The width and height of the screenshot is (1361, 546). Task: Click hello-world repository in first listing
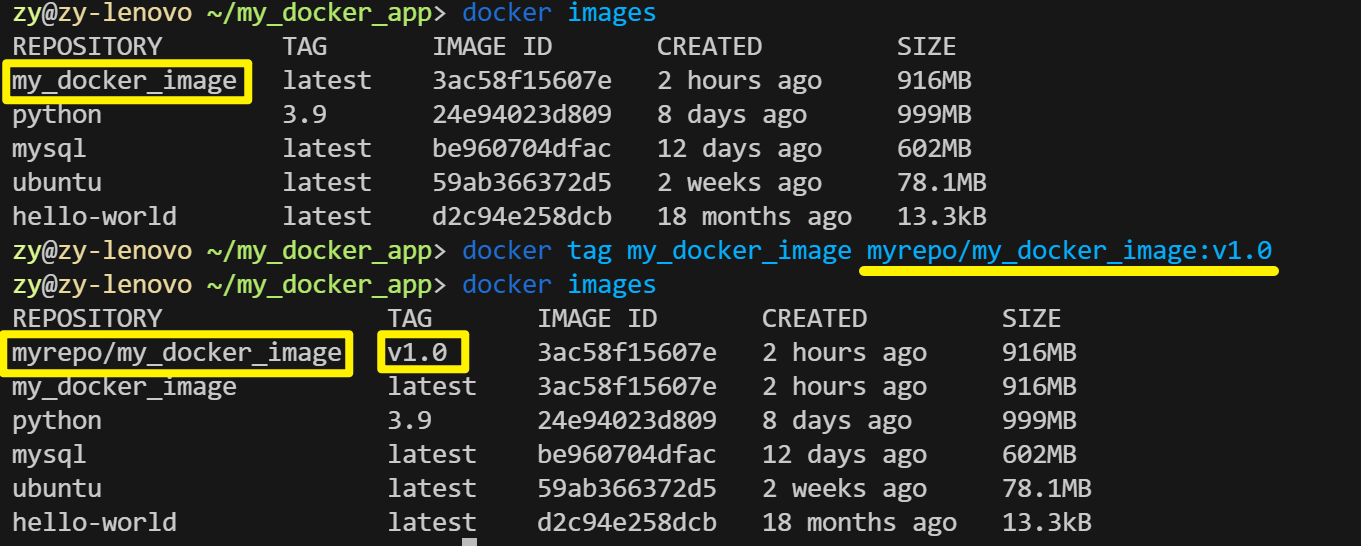tap(94, 217)
